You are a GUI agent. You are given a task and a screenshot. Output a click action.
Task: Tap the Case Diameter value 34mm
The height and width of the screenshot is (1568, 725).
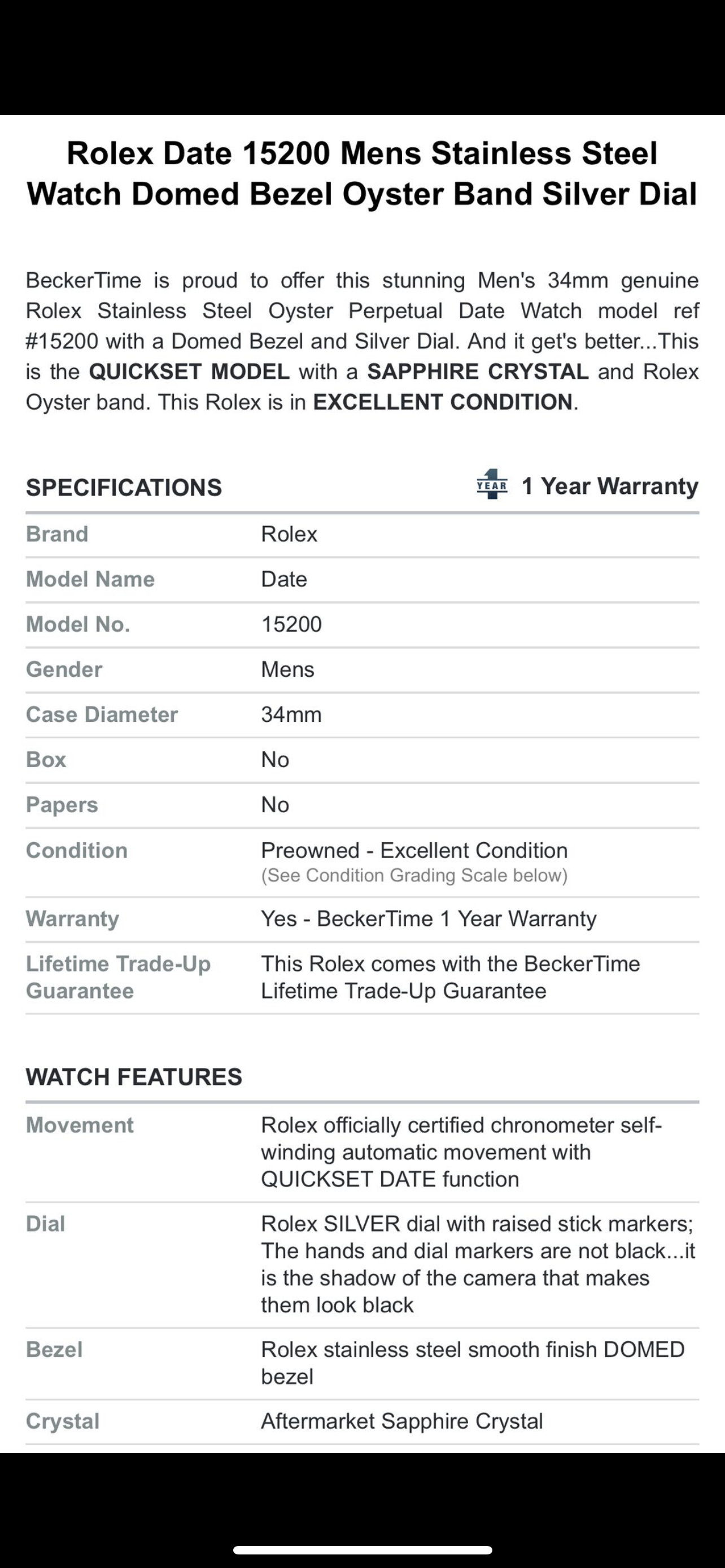291,714
